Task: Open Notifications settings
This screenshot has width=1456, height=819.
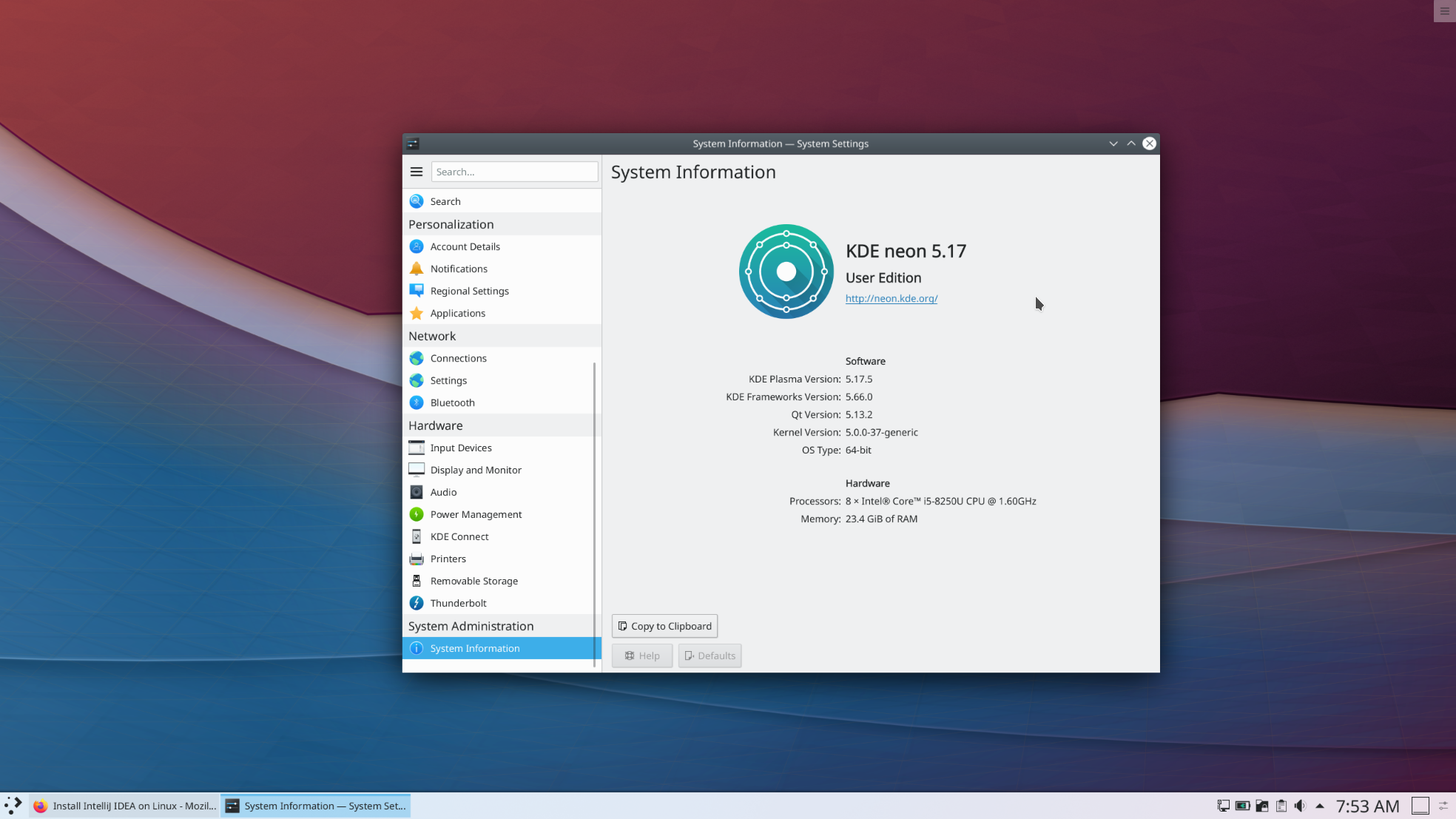Action: tap(502, 269)
